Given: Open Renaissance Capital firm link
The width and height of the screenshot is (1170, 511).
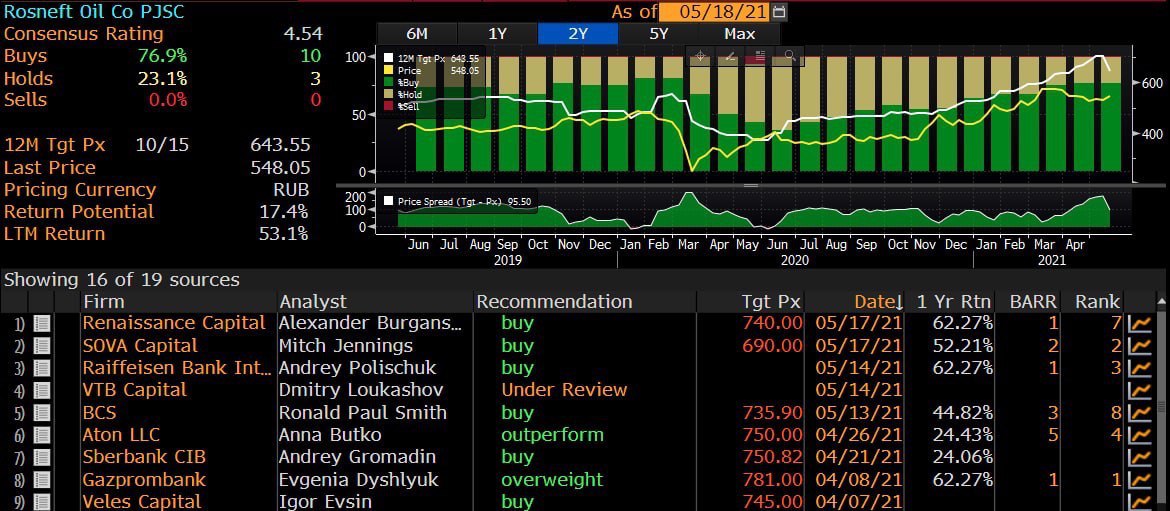Looking at the screenshot, I should pos(174,324).
